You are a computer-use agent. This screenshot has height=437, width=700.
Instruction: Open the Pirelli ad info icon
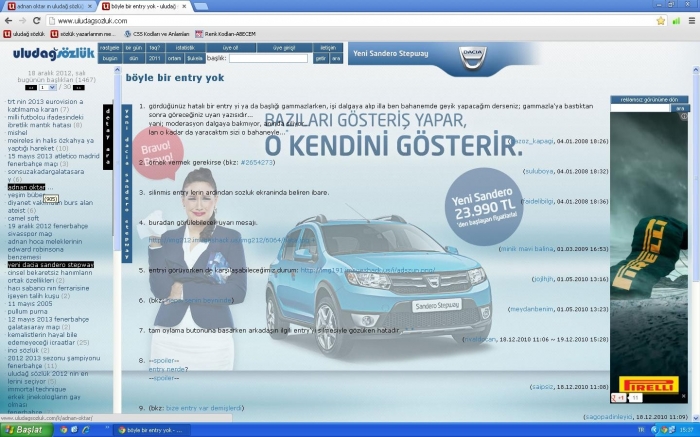[x=684, y=116]
